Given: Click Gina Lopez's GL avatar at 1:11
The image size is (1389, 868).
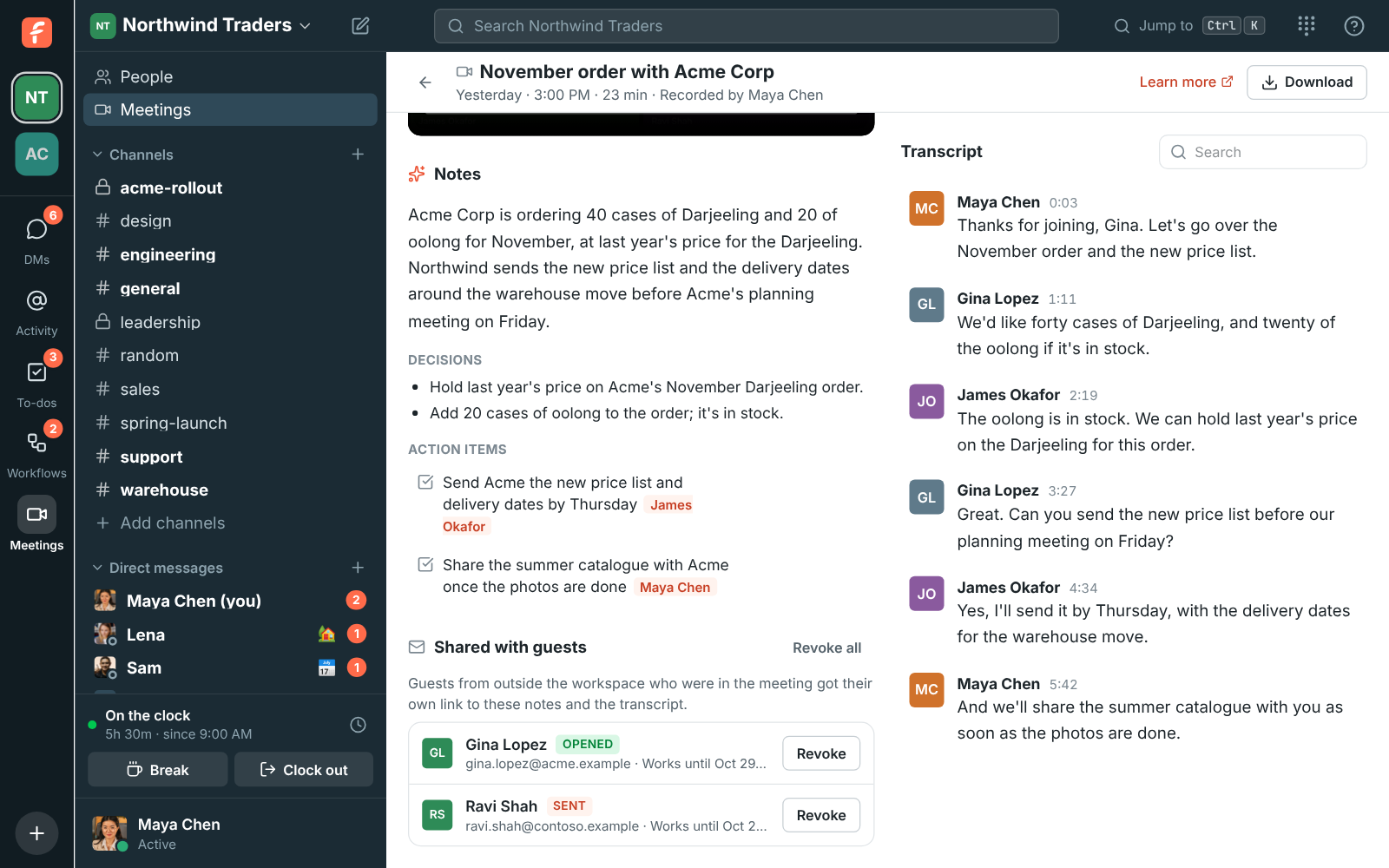Looking at the screenshot, I should tap(926, 305).
